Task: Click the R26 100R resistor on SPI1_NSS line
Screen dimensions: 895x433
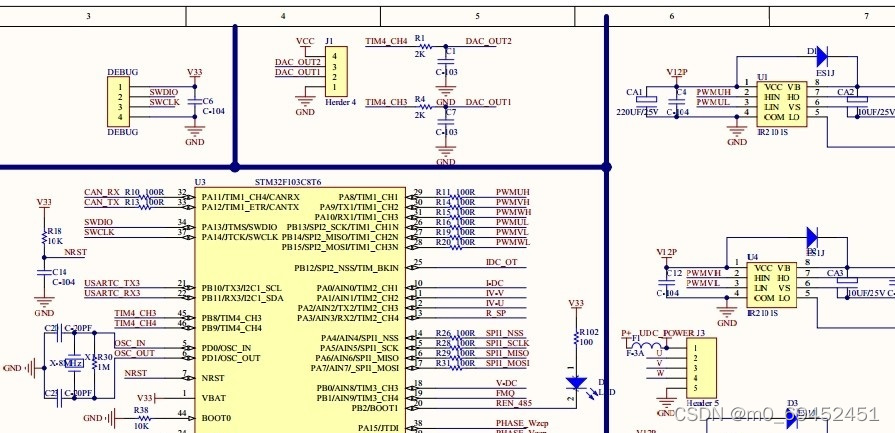Action: (456, 338)
